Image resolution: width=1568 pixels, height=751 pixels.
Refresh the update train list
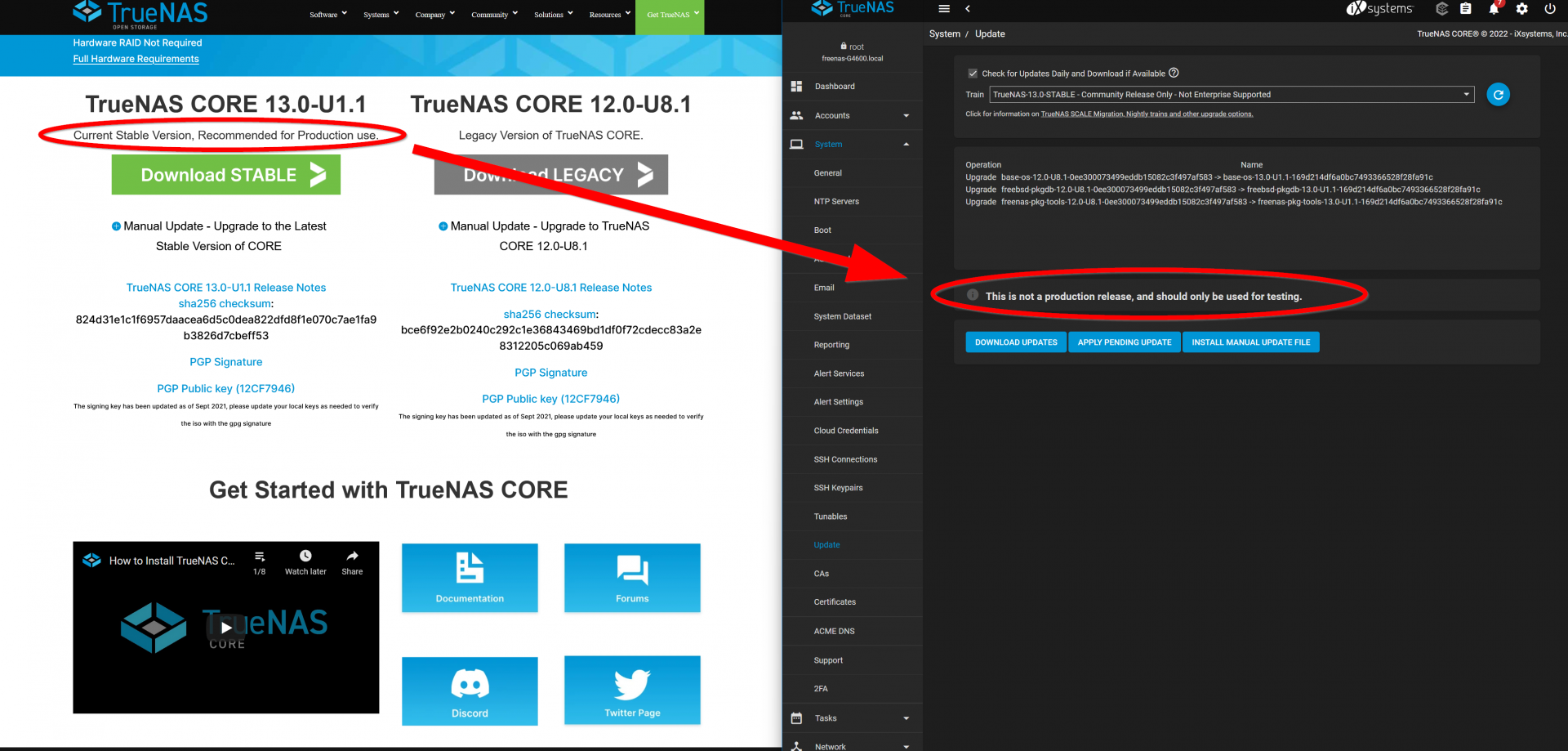[x=1498, y=95]
